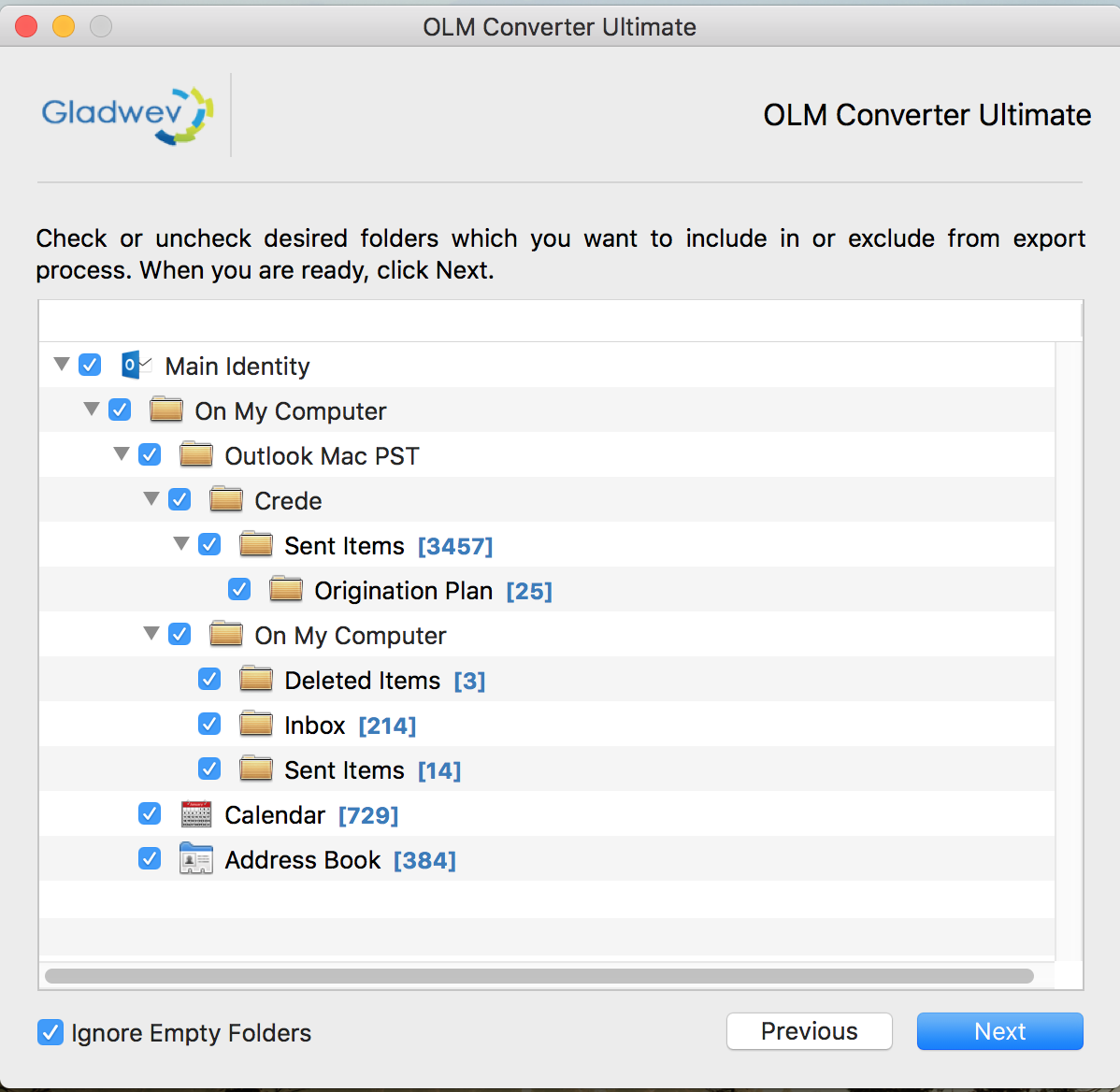Uncheck the top On My Computer checkbox

tap(120, 409)
